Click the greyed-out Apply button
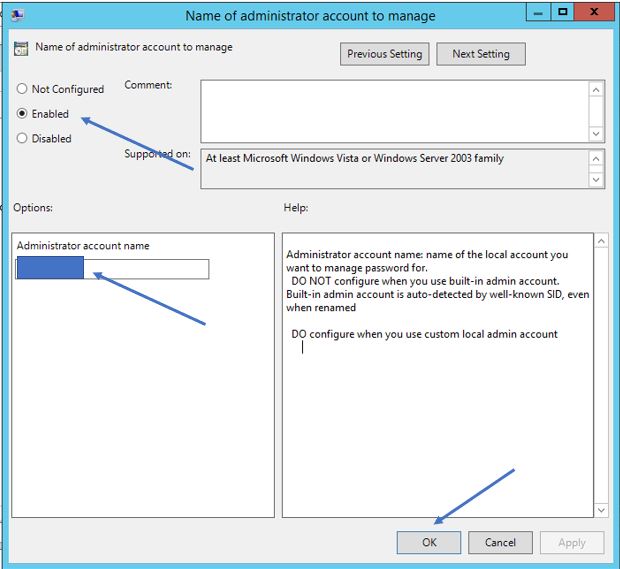 pyautogui.click(x=572, y=543)
